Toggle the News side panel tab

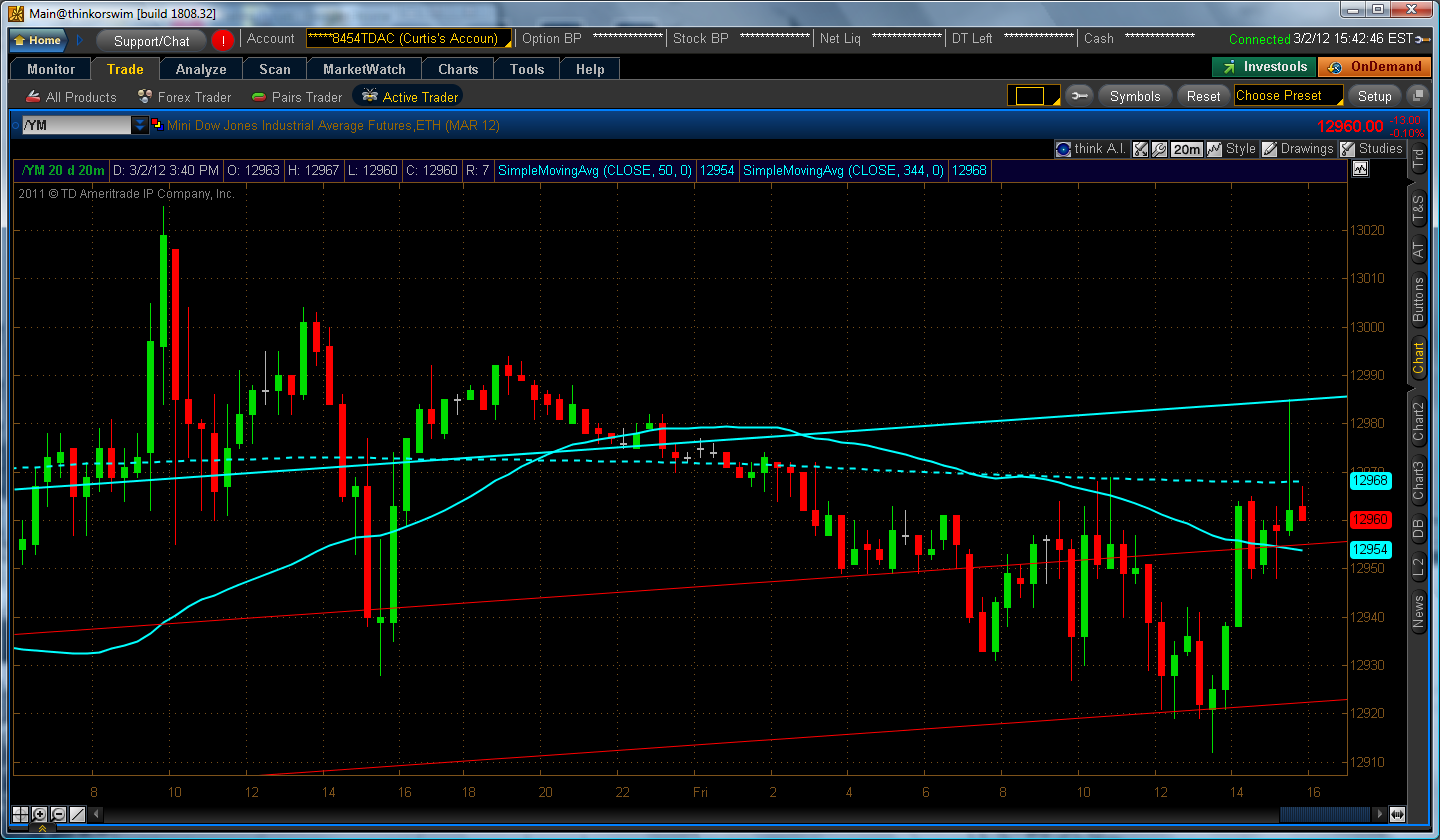pyautogui.click(x=1418, y=612)
